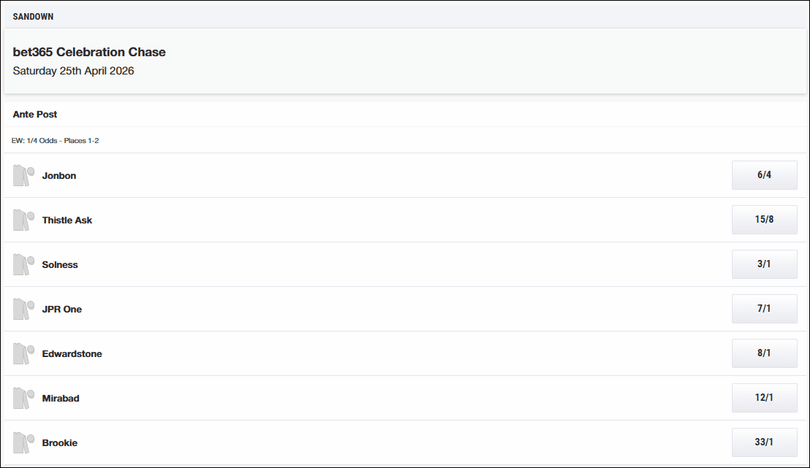The height and width of the screenshot is (468, 810).
Task: Pick Solness at 3/1 odds
Action: tap(764, 264)
